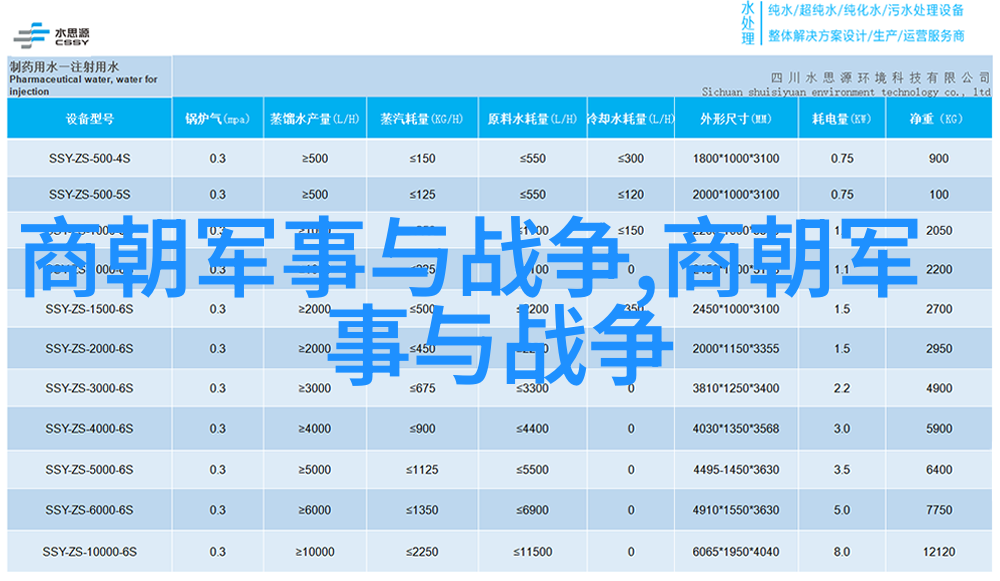
Task: Click the 净重(KG) column header
Action: pos(937,119)
